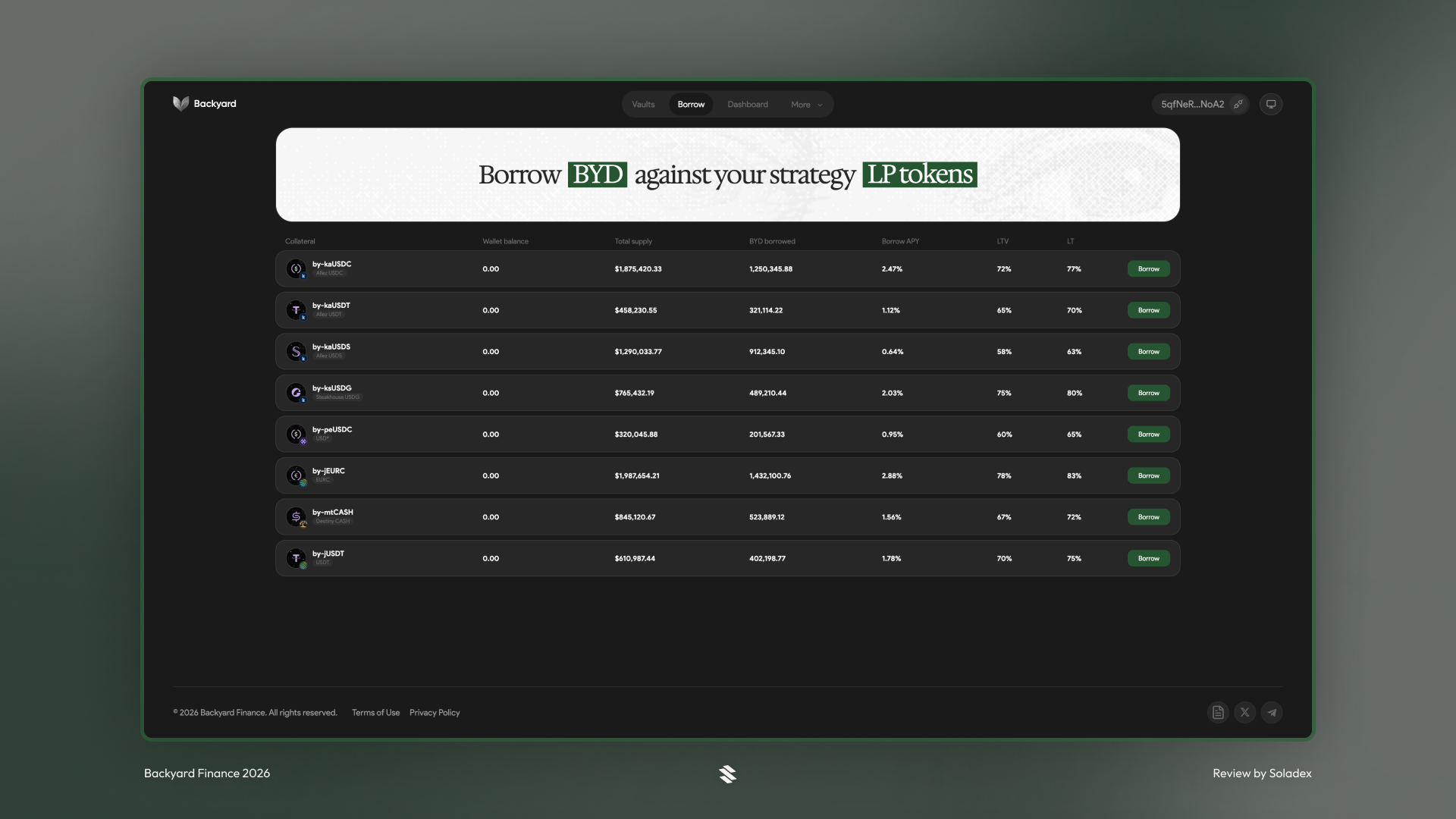Open the Dashboard tab
The height and width of the screenshot is (819, 1456).
[748, 105]
